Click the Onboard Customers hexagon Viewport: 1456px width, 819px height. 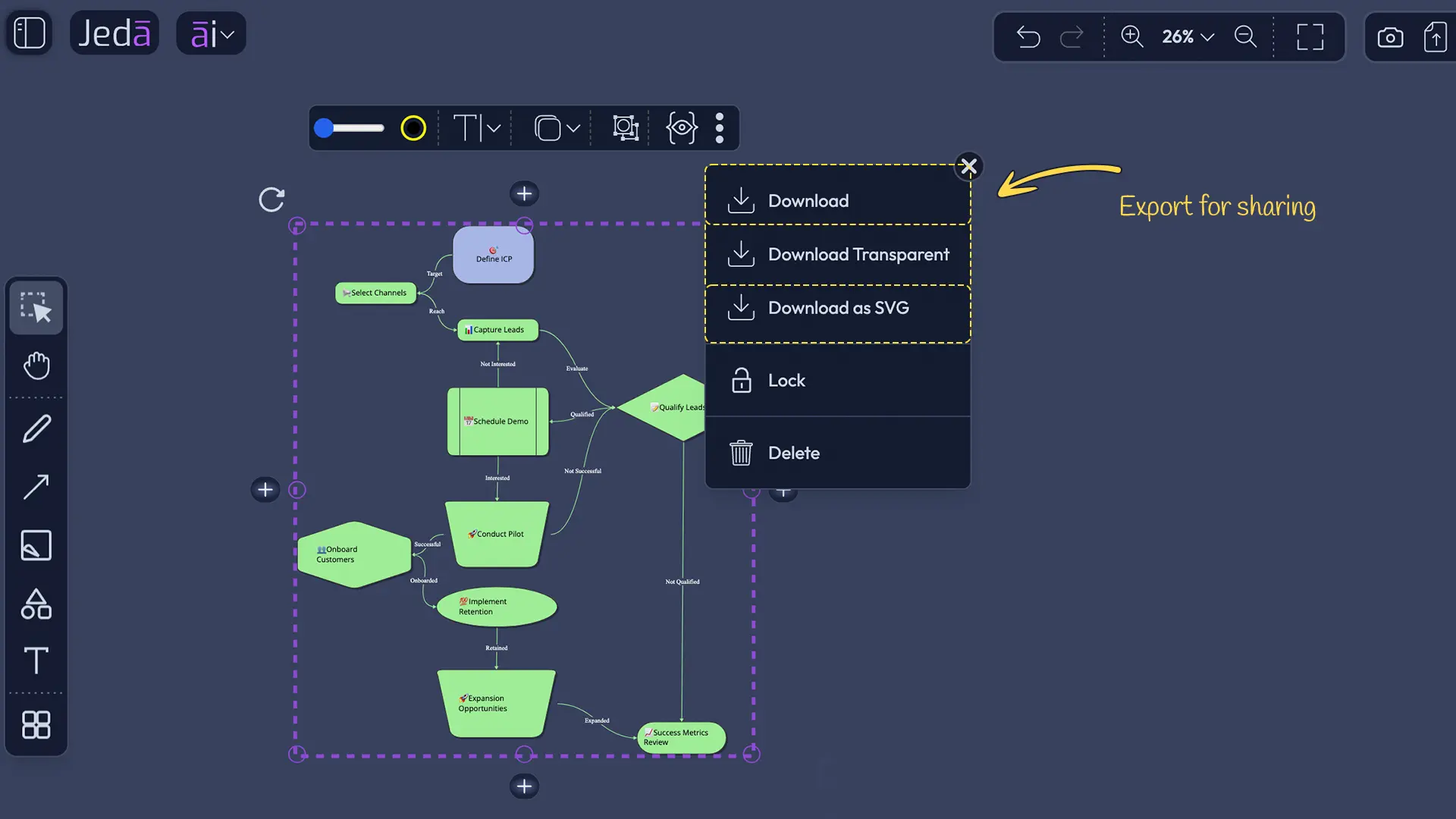(354, 555)
